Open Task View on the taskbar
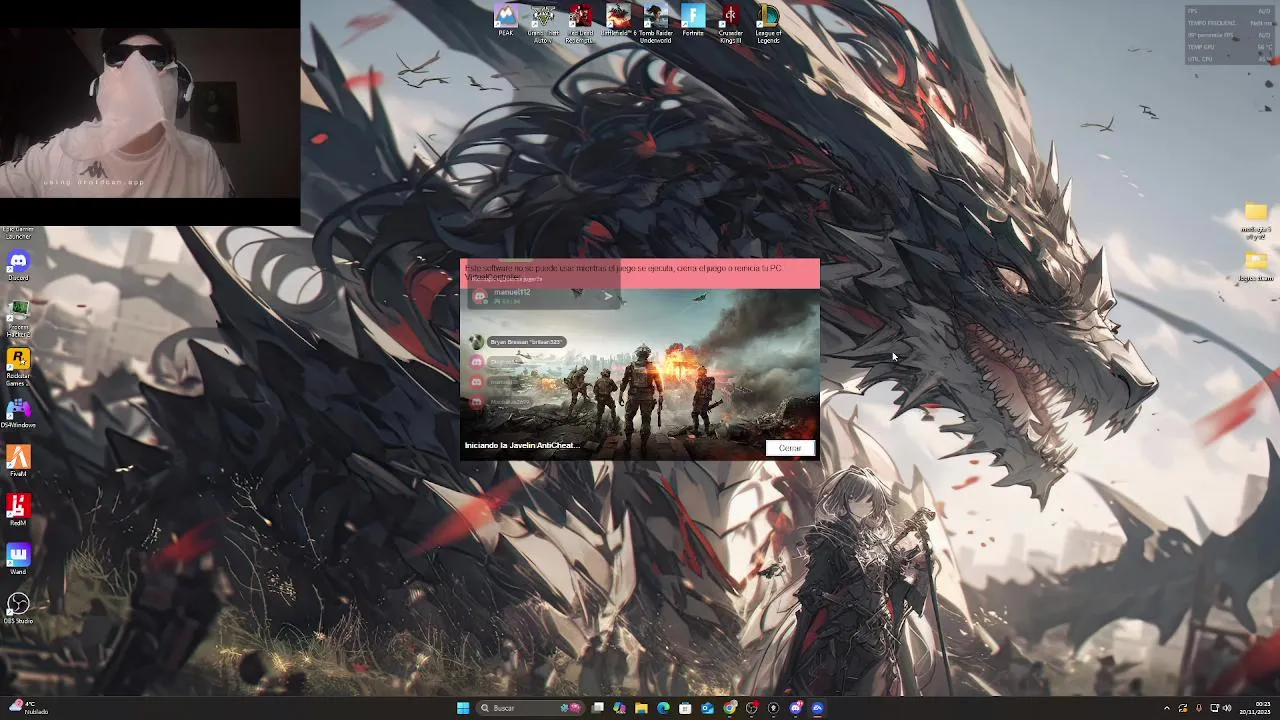This screenshot has width=1280, height=720. click(x=597, y=708)
